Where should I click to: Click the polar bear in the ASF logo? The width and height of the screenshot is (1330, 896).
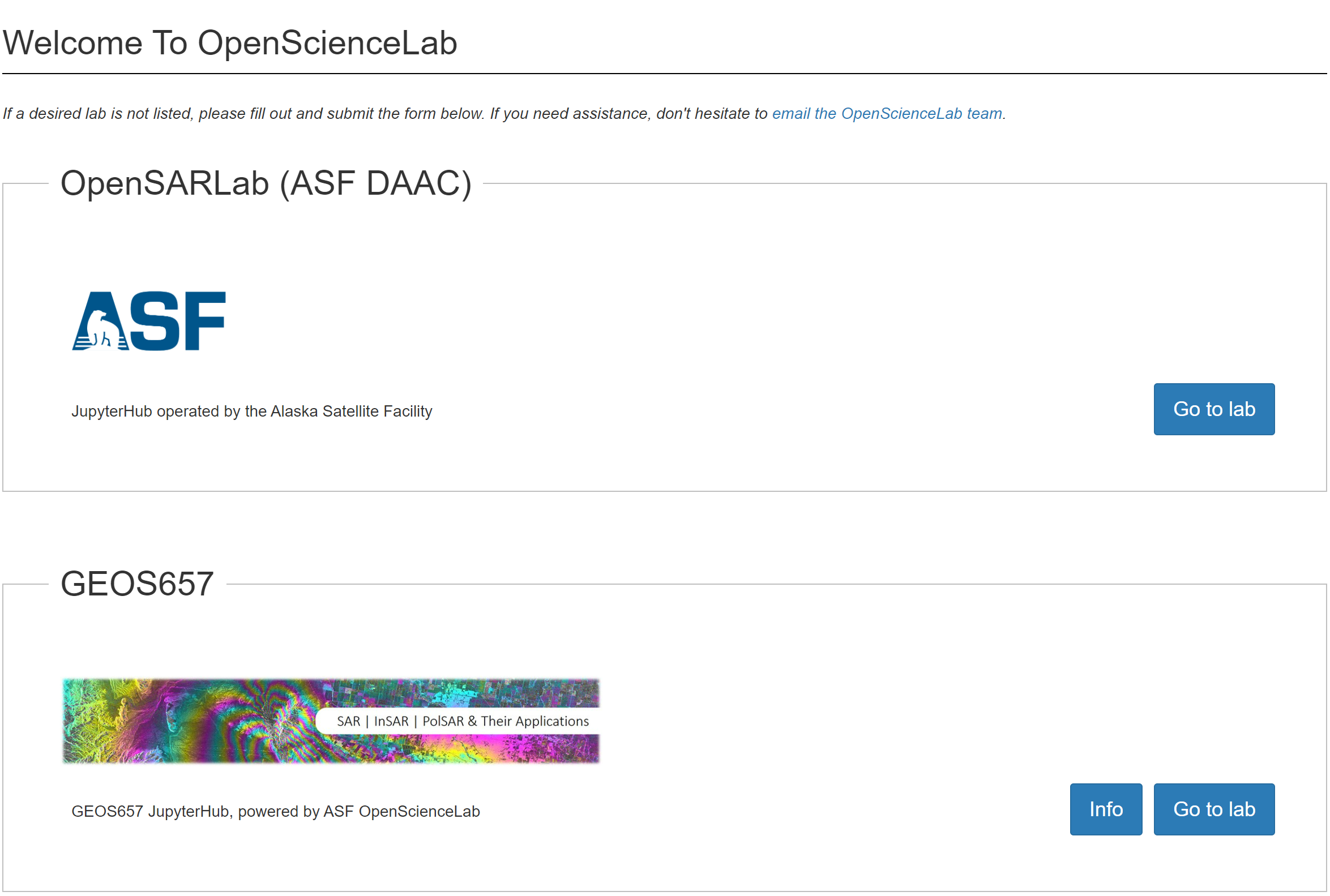click(103, 331)
